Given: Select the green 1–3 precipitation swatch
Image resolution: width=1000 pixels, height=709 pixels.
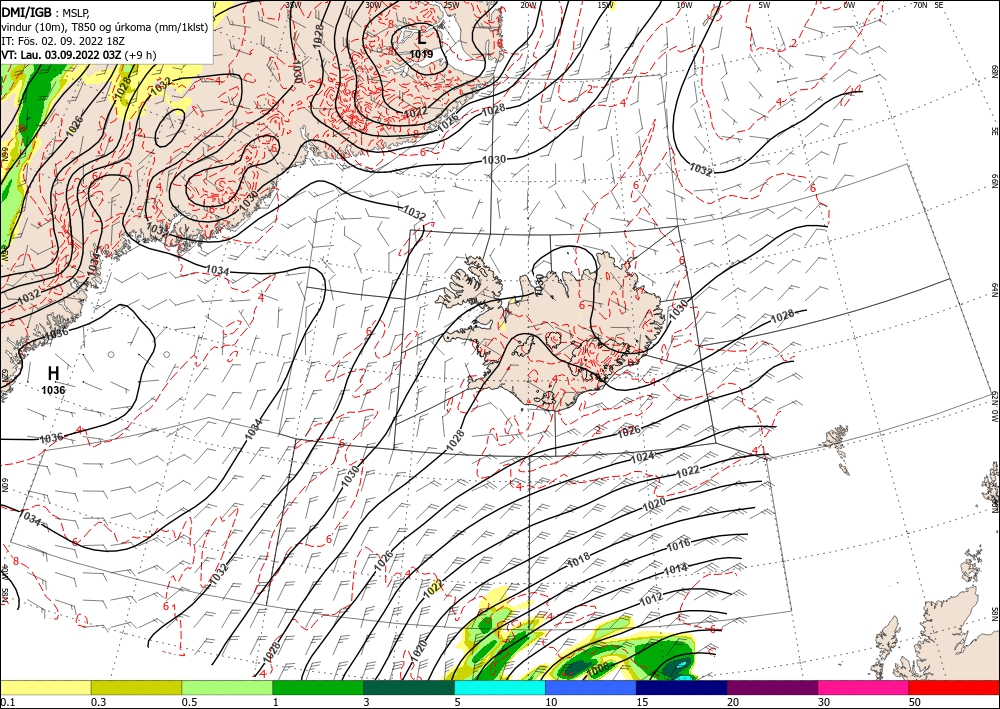Looking at the screenshot, I should pyautogui.click(x=318, y=687).
